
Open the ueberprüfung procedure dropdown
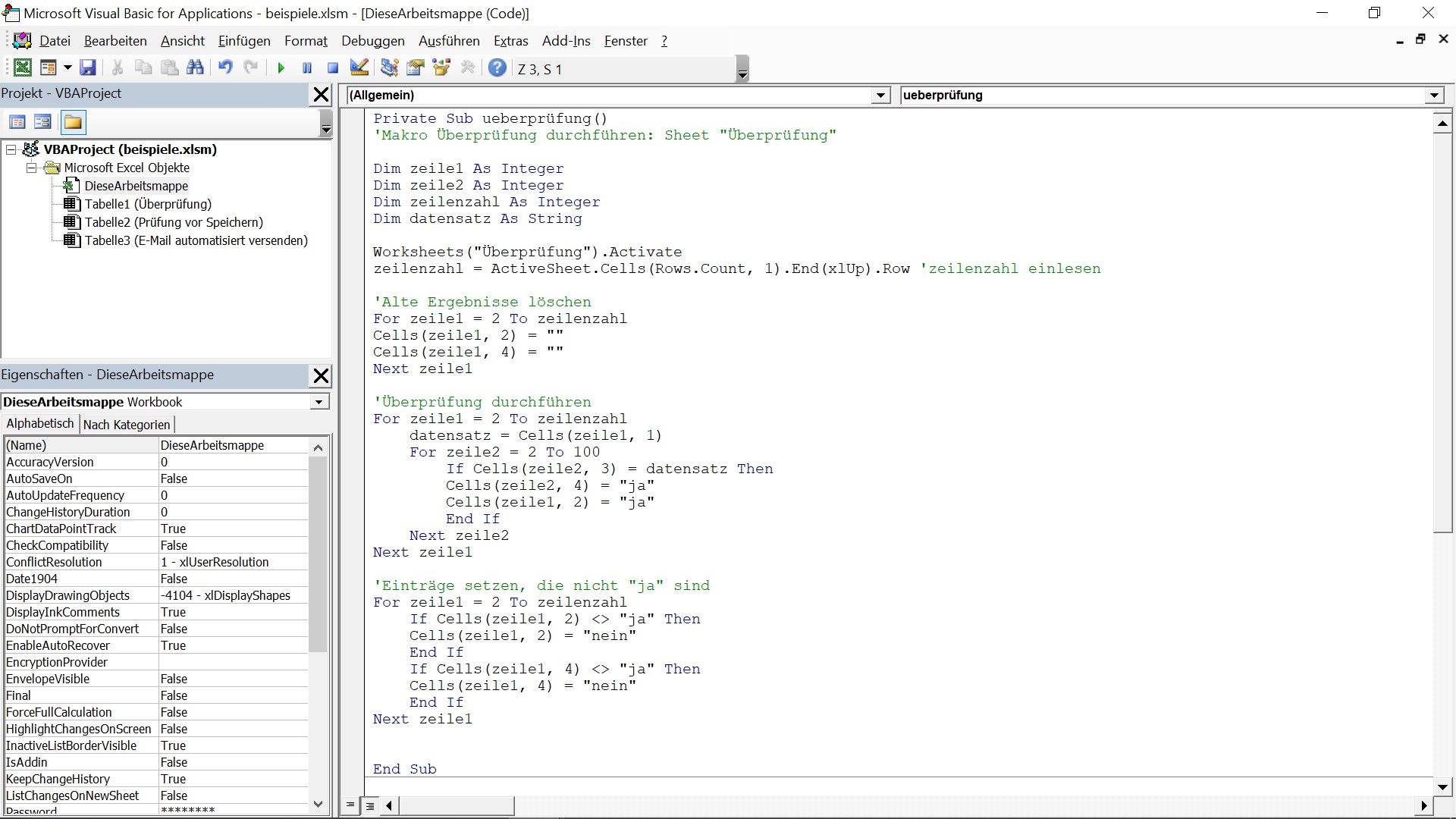tap(1434, 96)
